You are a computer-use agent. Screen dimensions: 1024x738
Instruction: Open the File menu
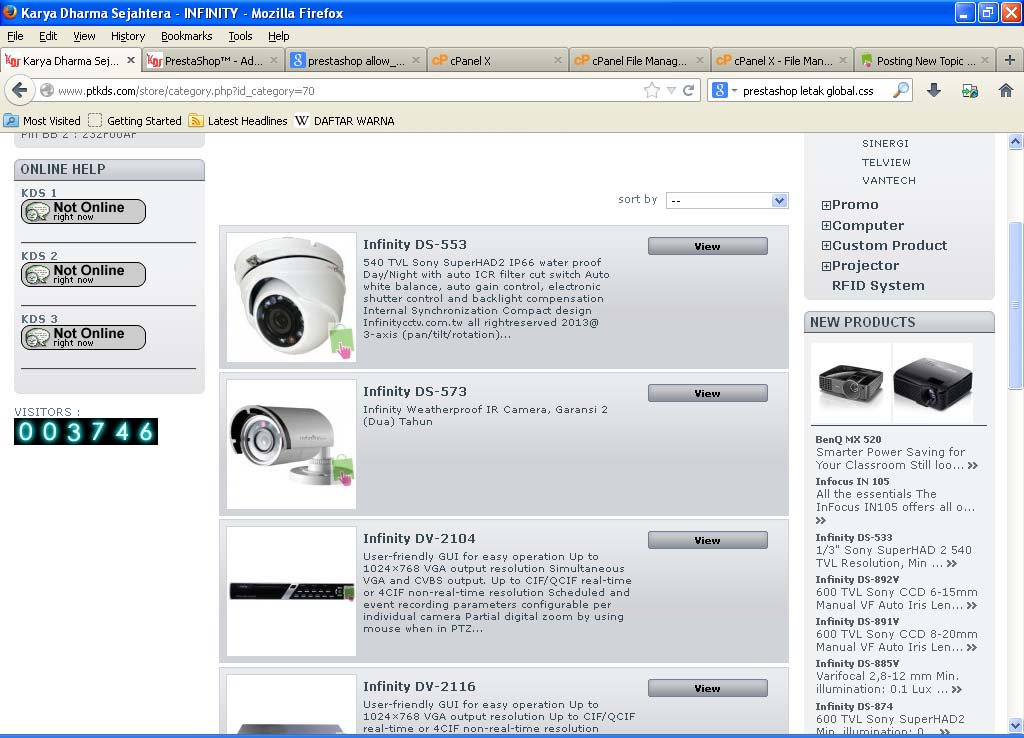click(x=15, y=36)
